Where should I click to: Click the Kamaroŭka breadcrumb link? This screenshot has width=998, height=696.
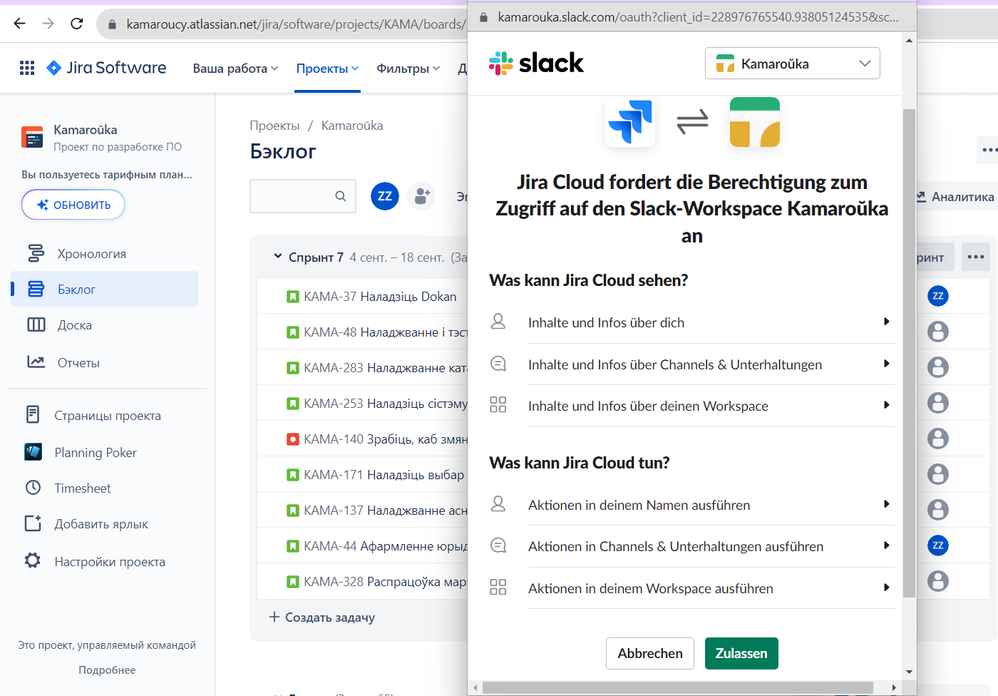[x=352, y=125]
